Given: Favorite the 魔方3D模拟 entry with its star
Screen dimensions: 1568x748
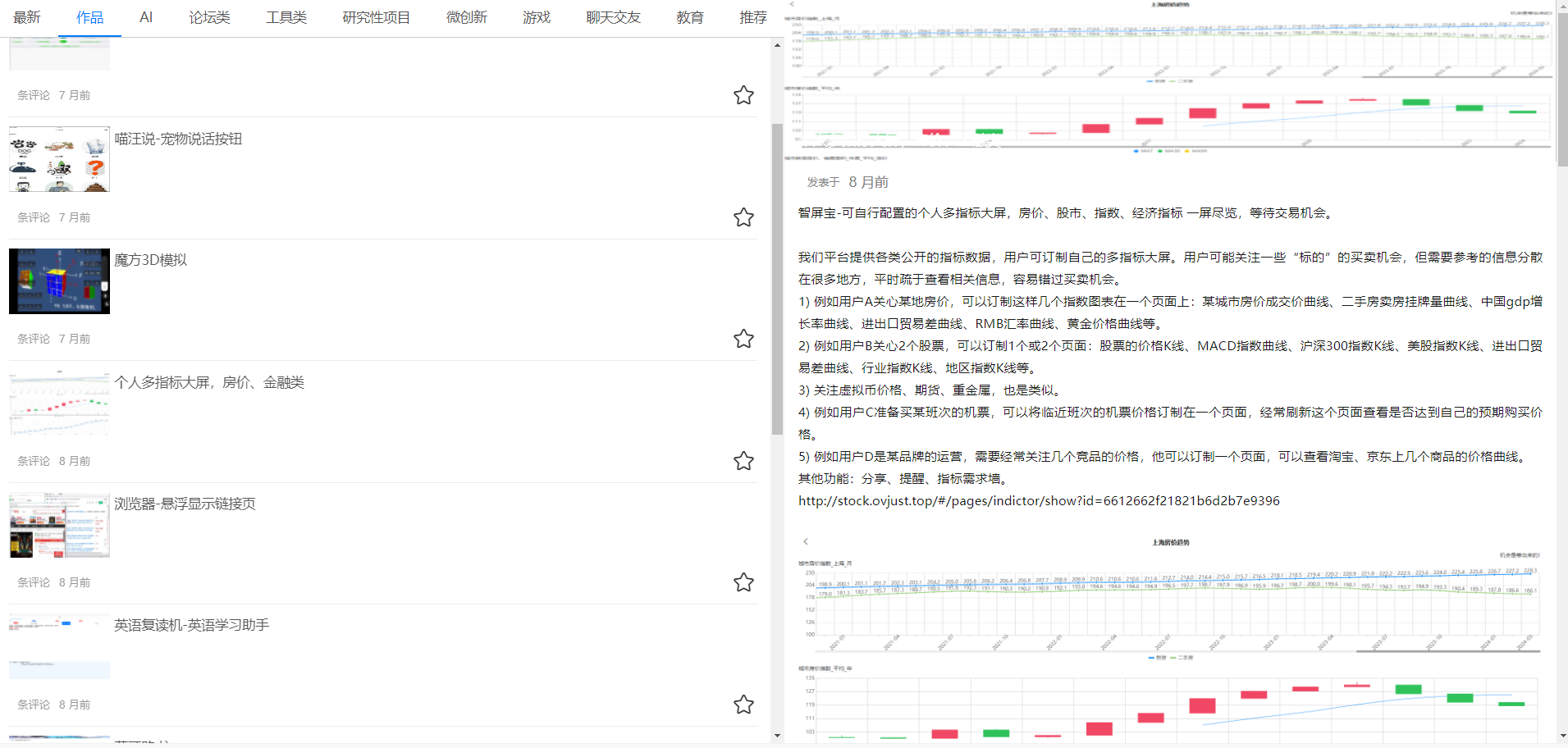Looking at the screenshot, I should 743,339.
